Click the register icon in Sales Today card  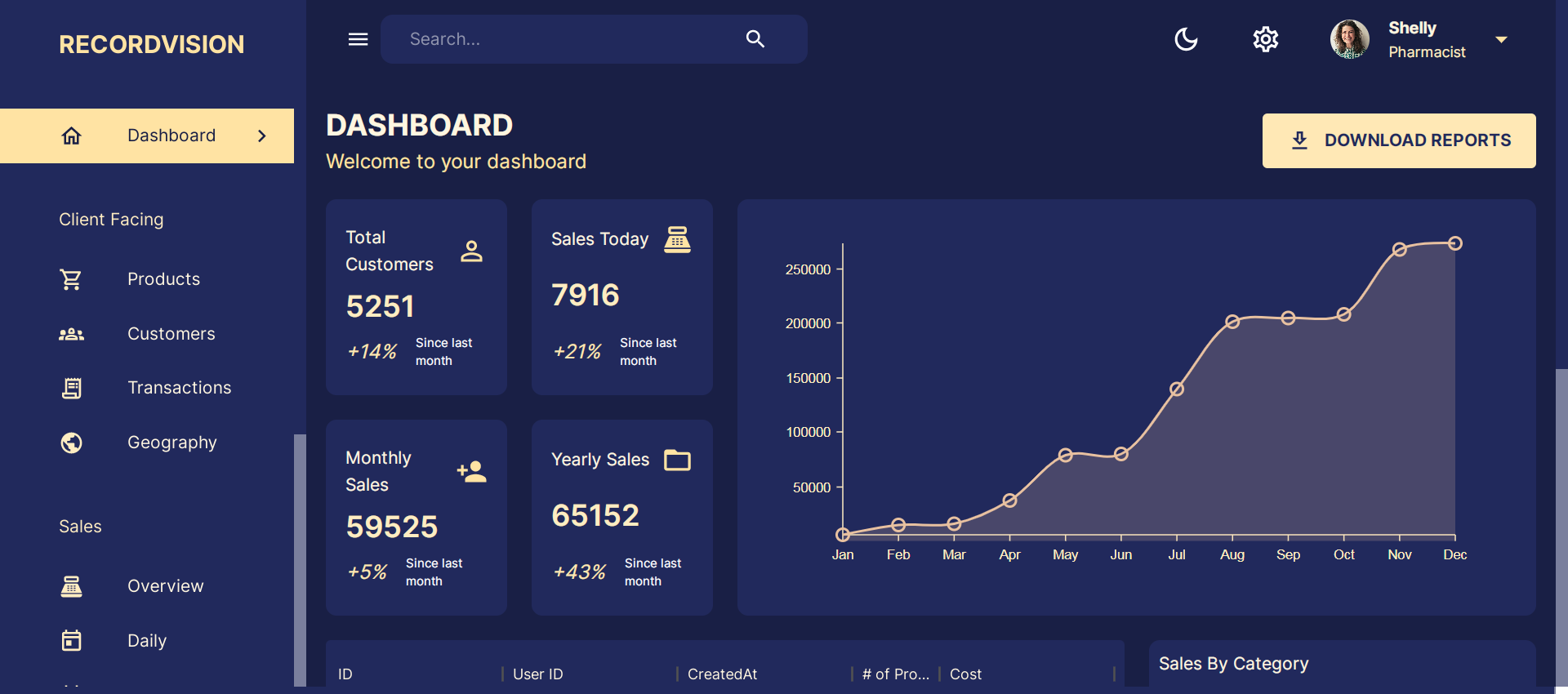click(x=677, y=239)
